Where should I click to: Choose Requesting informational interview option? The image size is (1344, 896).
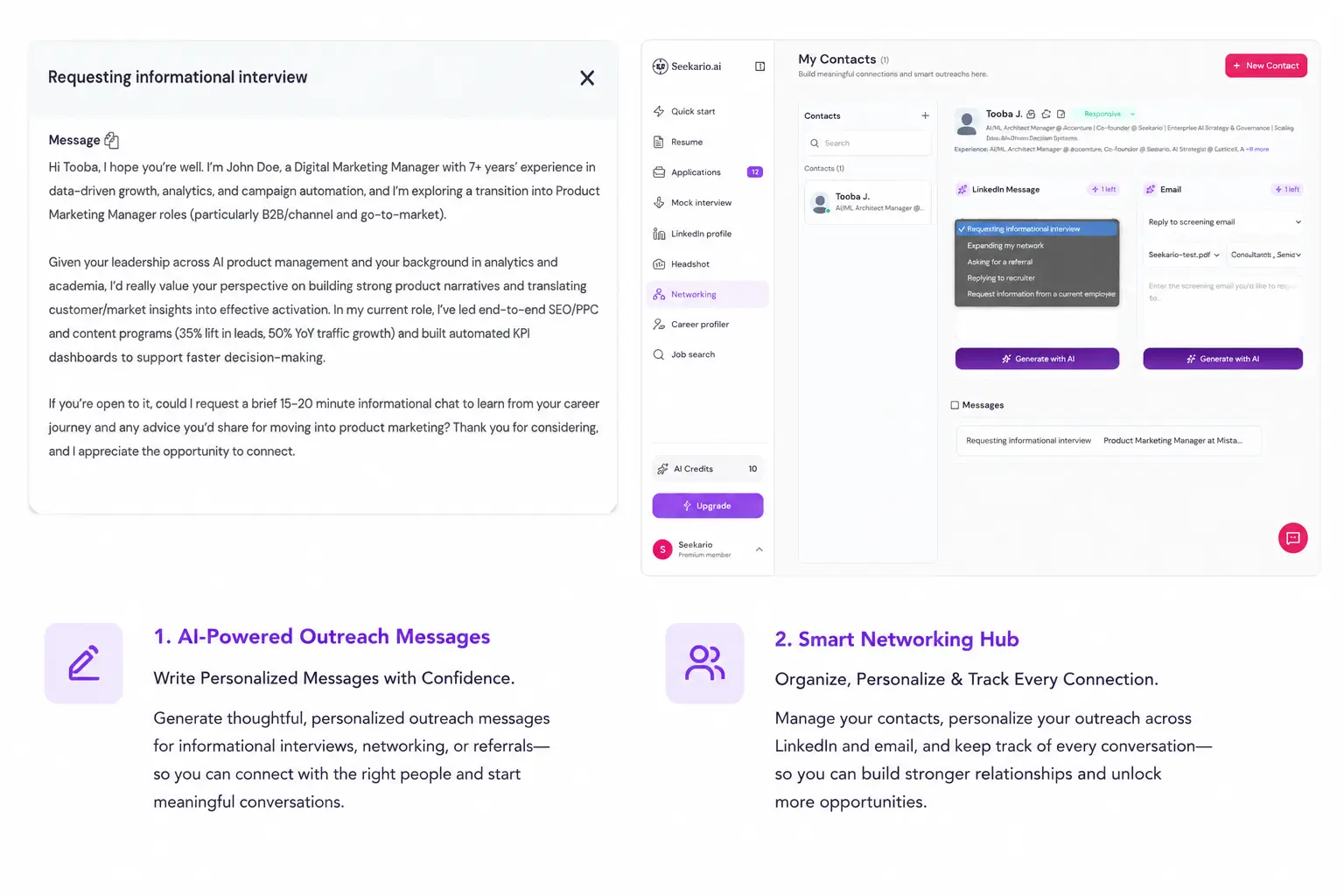tap(1037, 229)
